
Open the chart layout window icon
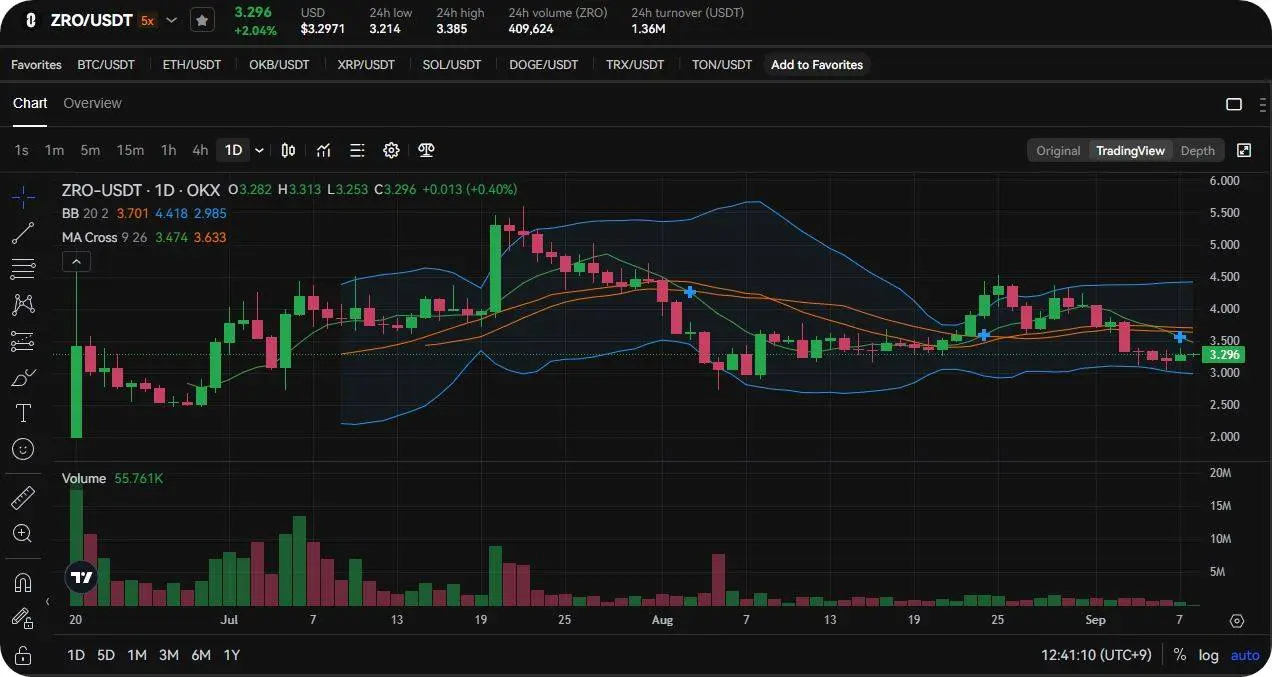click(1234, 104)
